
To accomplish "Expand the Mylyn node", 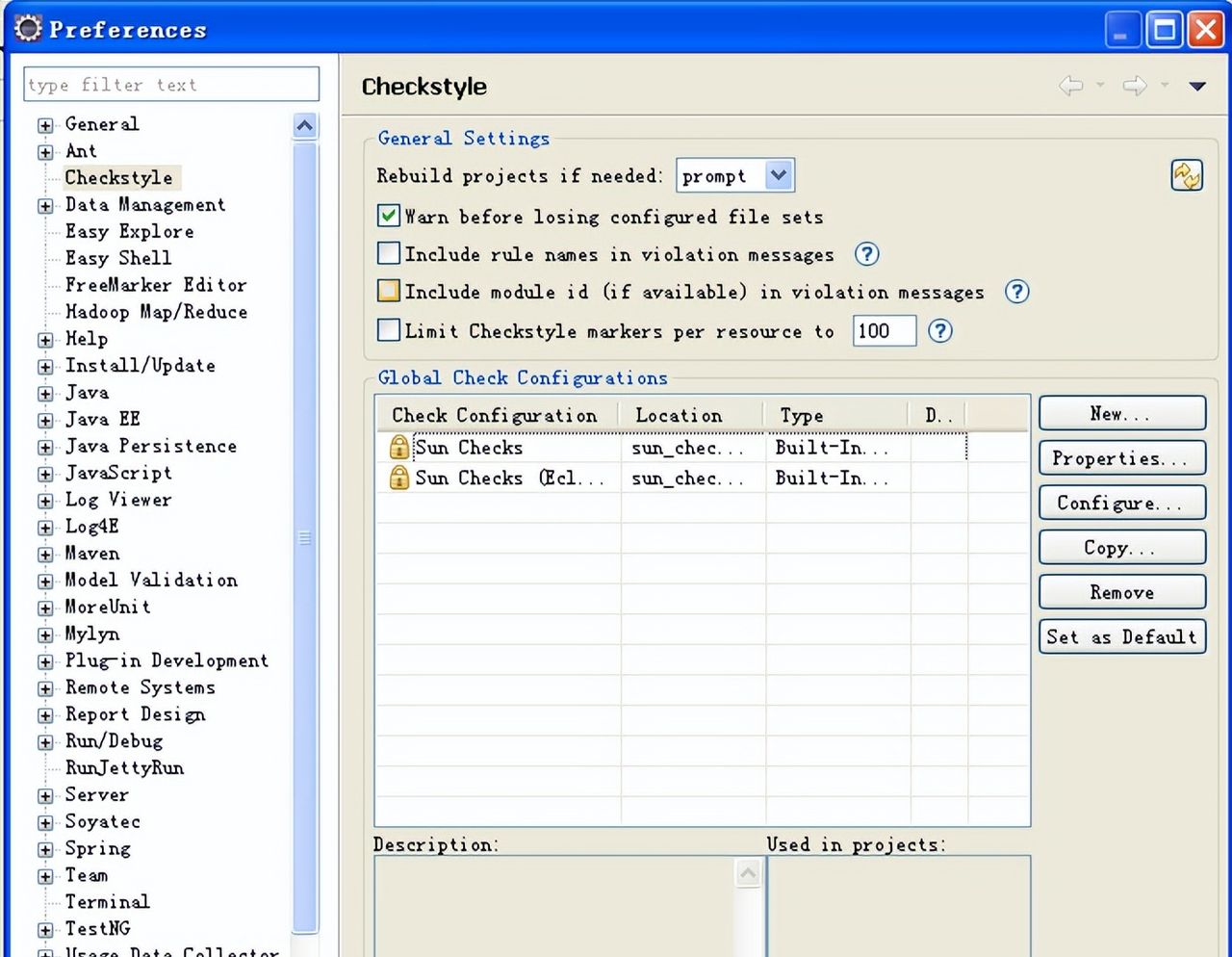I will tap(45, 635).
